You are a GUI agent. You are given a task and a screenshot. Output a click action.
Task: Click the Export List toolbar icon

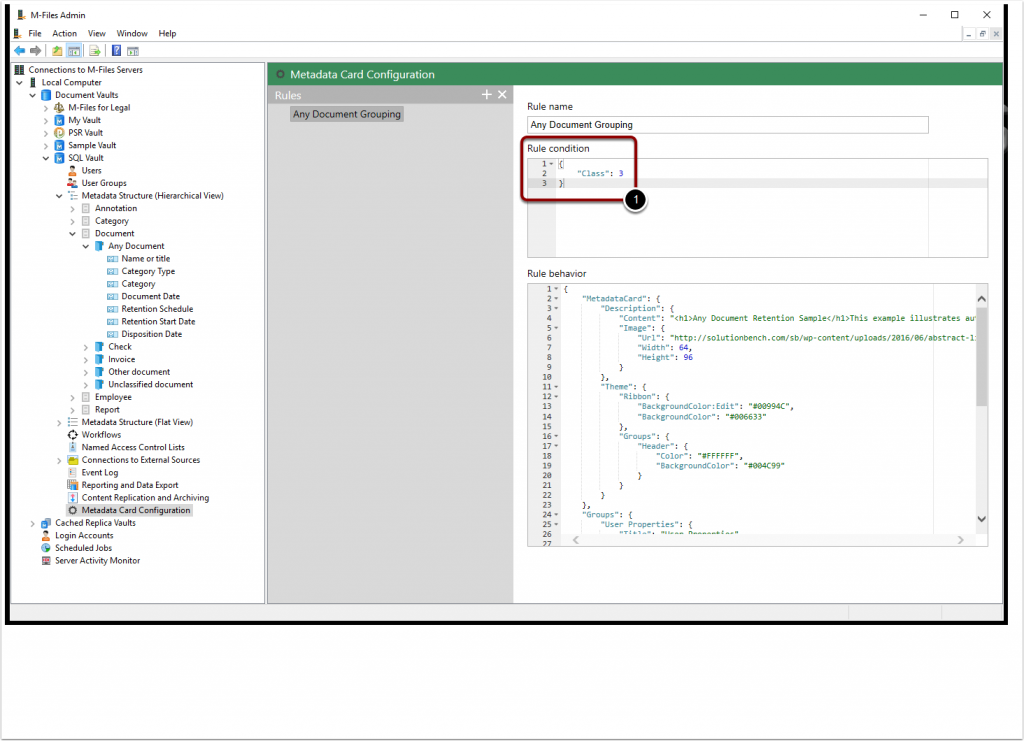pos(94,49)
